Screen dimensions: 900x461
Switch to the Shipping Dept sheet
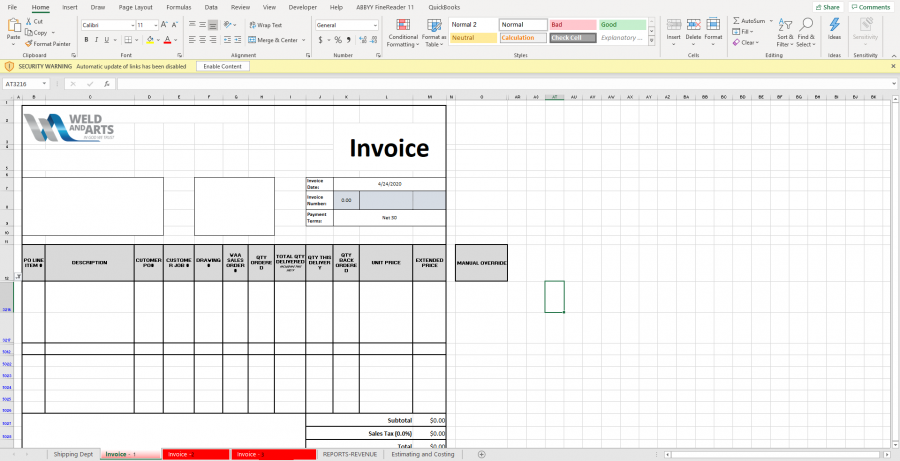tap(73, 454)
